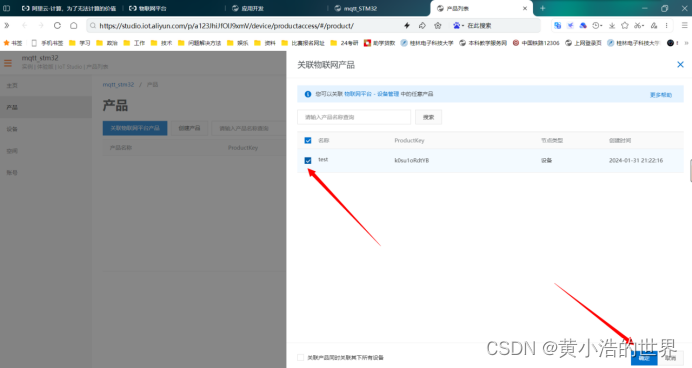Screen dimensions: 692x368
Task: Open the vertical three-dot more menu
Action: 666,26
